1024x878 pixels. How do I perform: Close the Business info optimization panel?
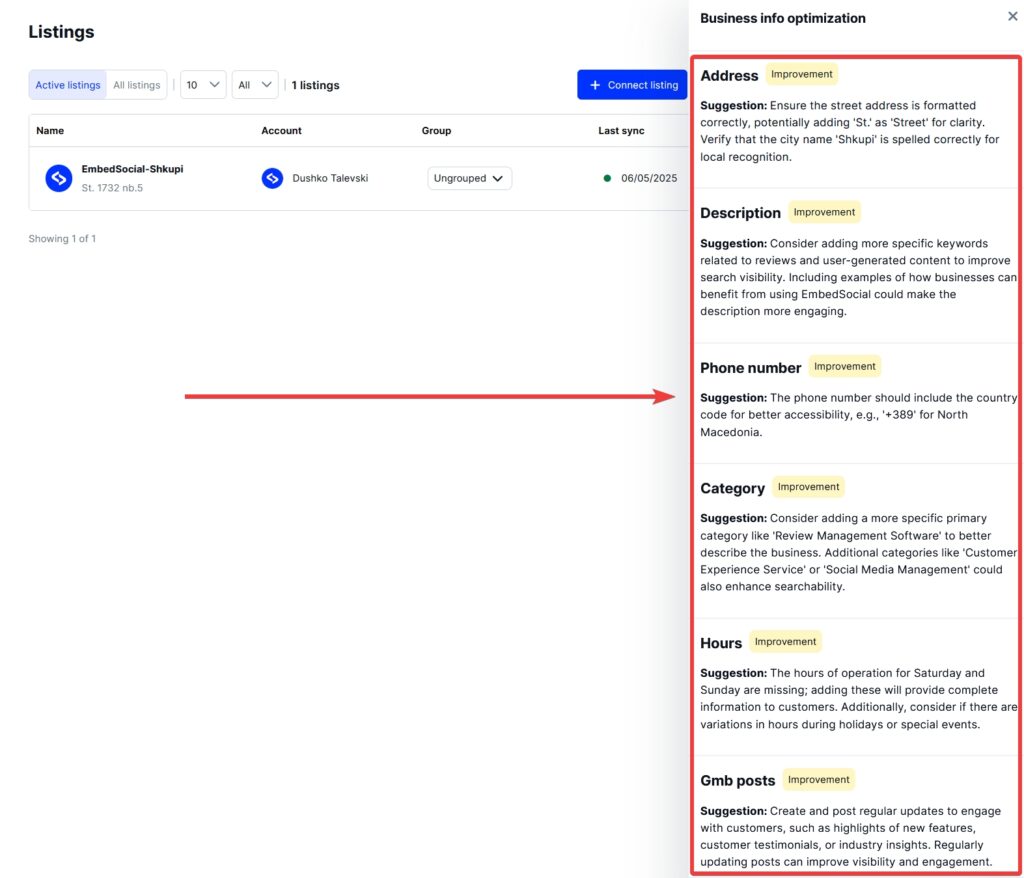(x=1012, y=16)
